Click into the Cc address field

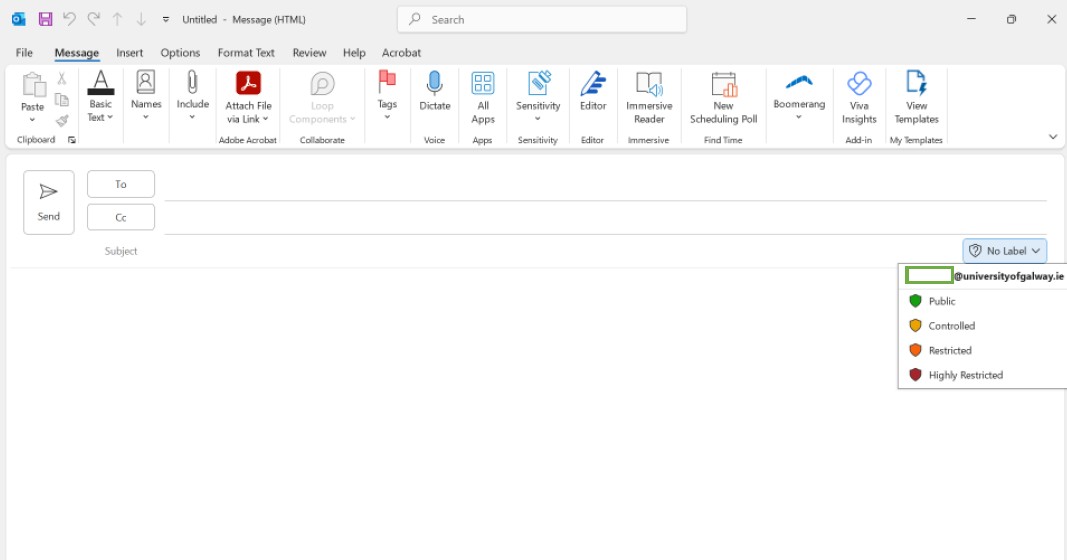pos(605,218)
